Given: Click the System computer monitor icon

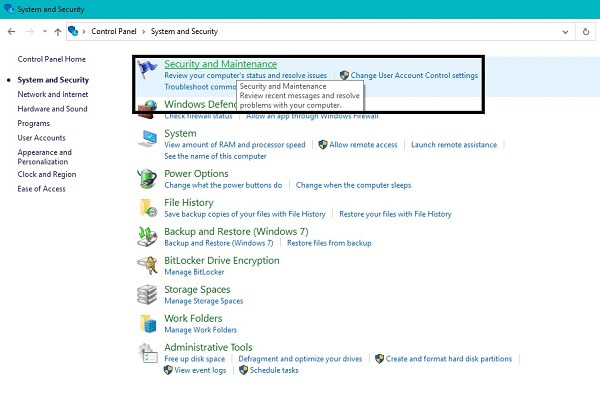Looking at the screenshot, I should point(148,139).
